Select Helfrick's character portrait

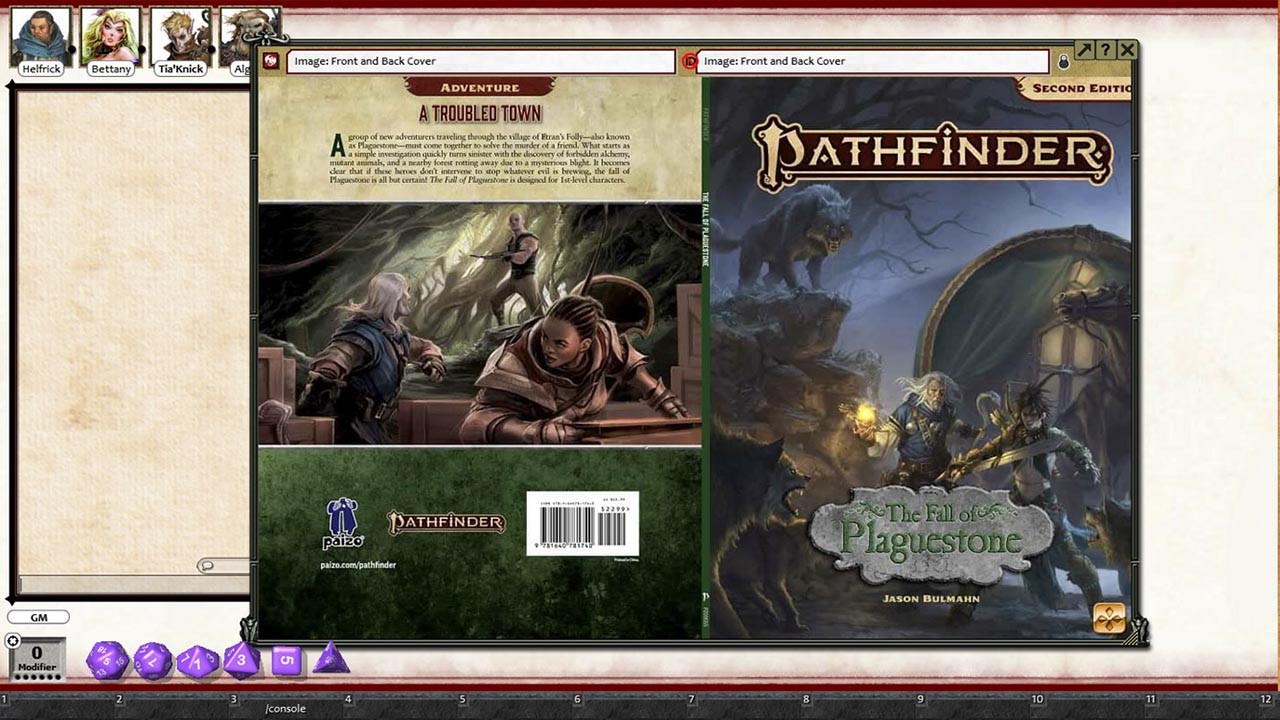tap(39, 35)
